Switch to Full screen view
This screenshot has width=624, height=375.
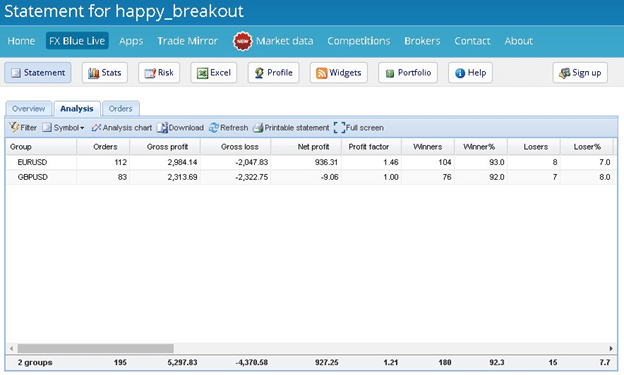359,127
